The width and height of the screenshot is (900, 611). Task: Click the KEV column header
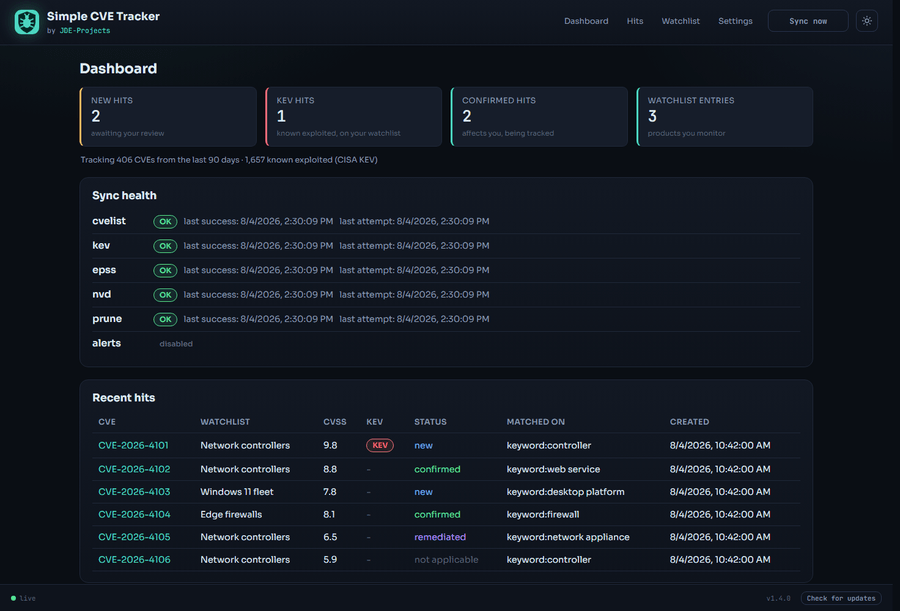[x=374, y=421]
